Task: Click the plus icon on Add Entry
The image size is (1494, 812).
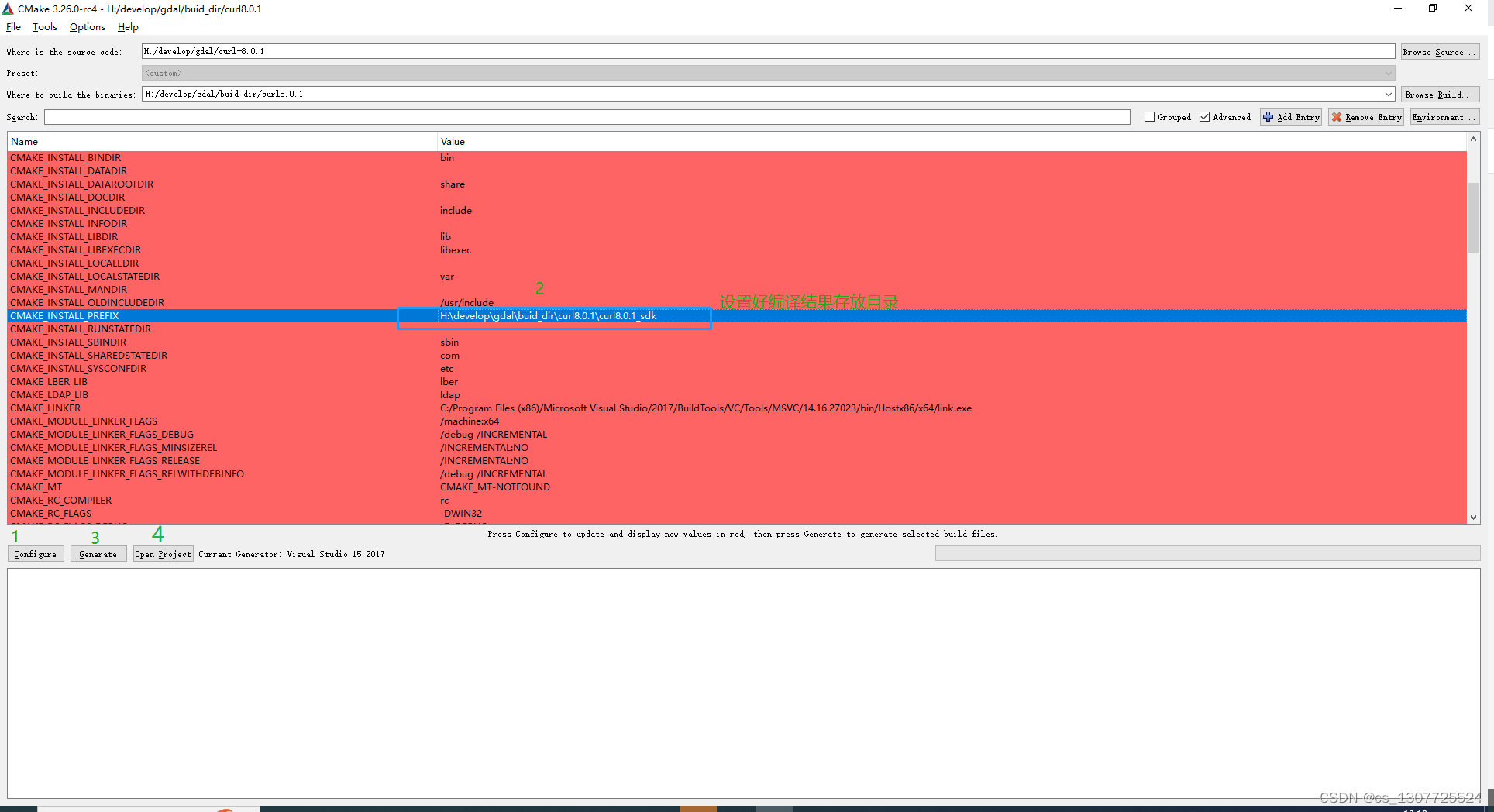Action: 1269,117
